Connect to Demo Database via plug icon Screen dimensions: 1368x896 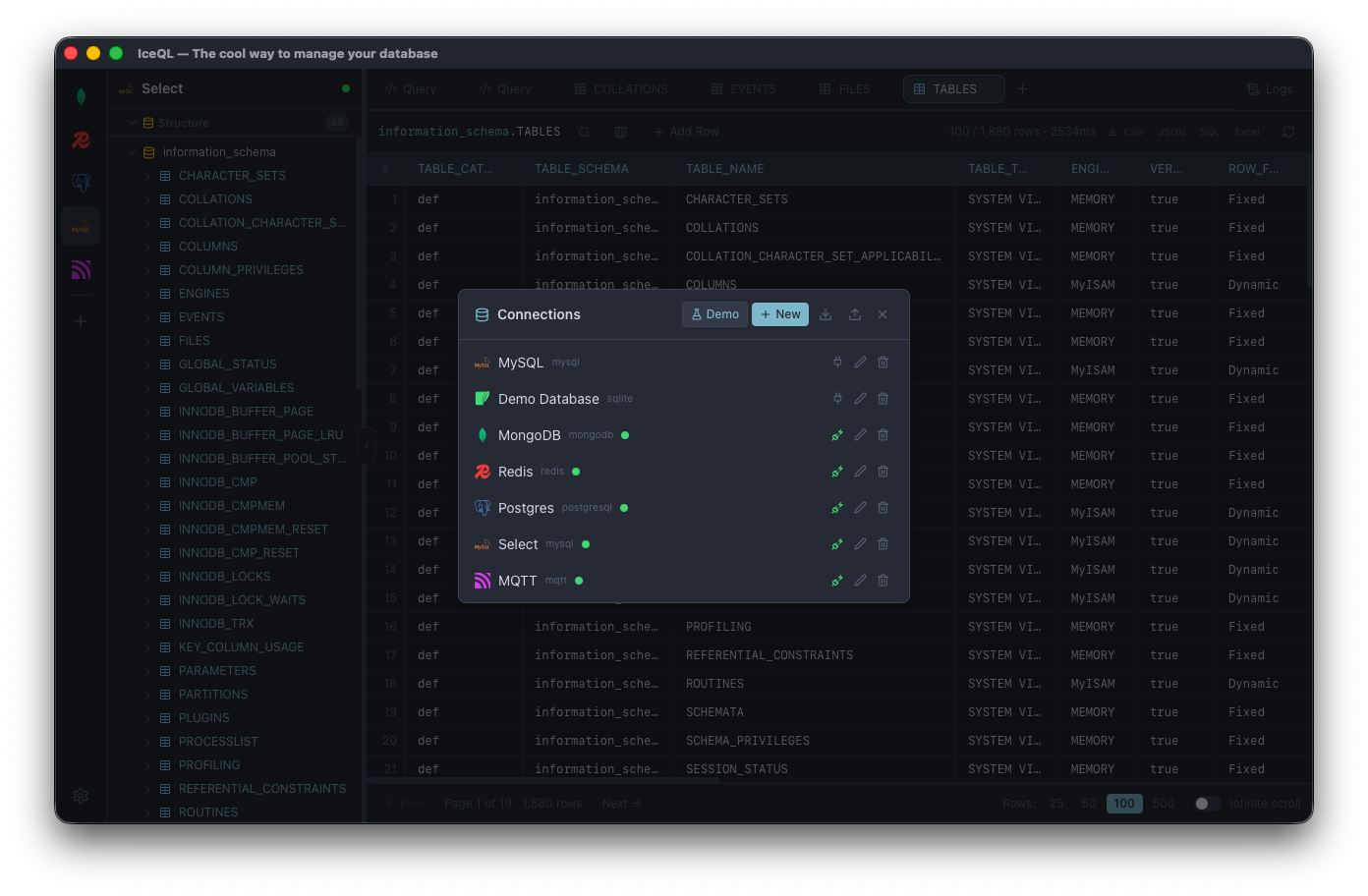837,399
